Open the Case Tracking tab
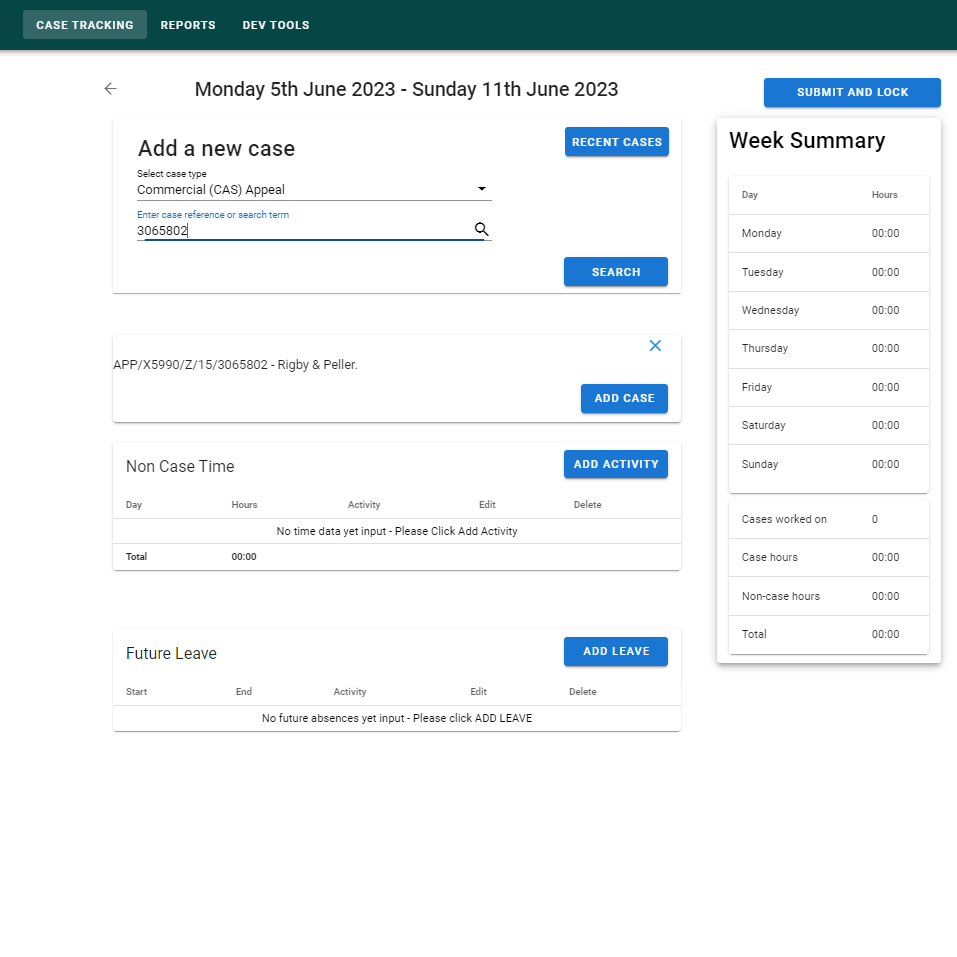The image size is (957, 957). (x=85, y=25)
